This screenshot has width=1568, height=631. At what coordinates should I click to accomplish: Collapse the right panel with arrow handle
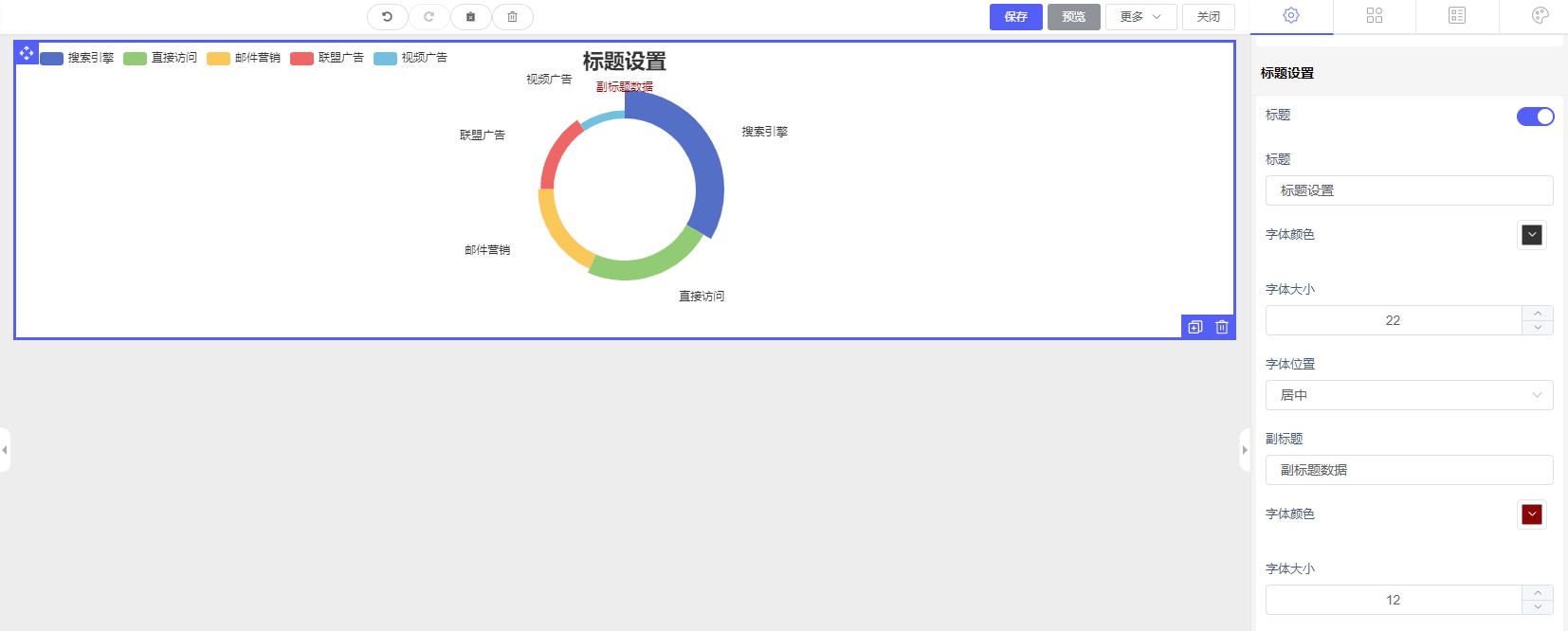click(1245, 450)
